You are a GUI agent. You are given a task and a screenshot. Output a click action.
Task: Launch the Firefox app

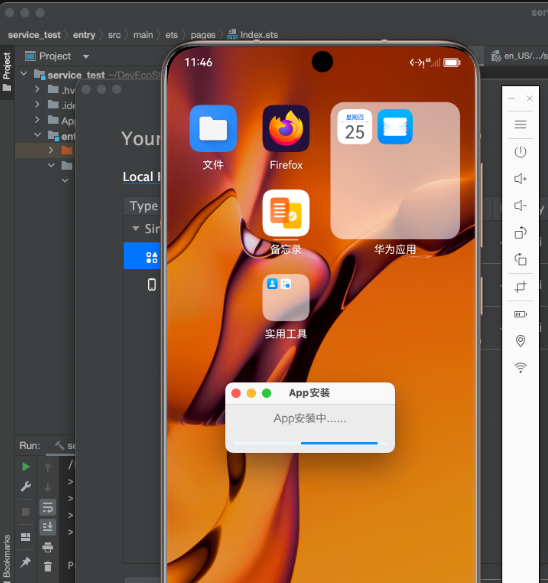[x=286, y=129]
